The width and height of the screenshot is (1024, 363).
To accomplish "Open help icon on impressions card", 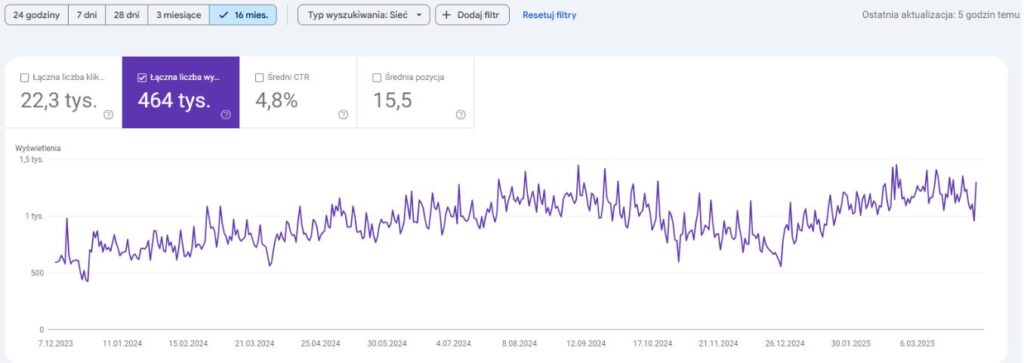I will [x=226, y=115].
